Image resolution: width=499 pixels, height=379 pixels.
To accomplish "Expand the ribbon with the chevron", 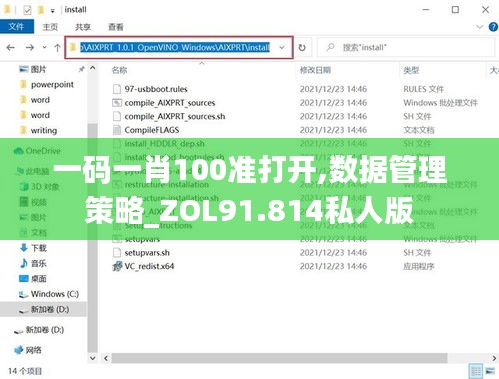I will tap(479, 27).
